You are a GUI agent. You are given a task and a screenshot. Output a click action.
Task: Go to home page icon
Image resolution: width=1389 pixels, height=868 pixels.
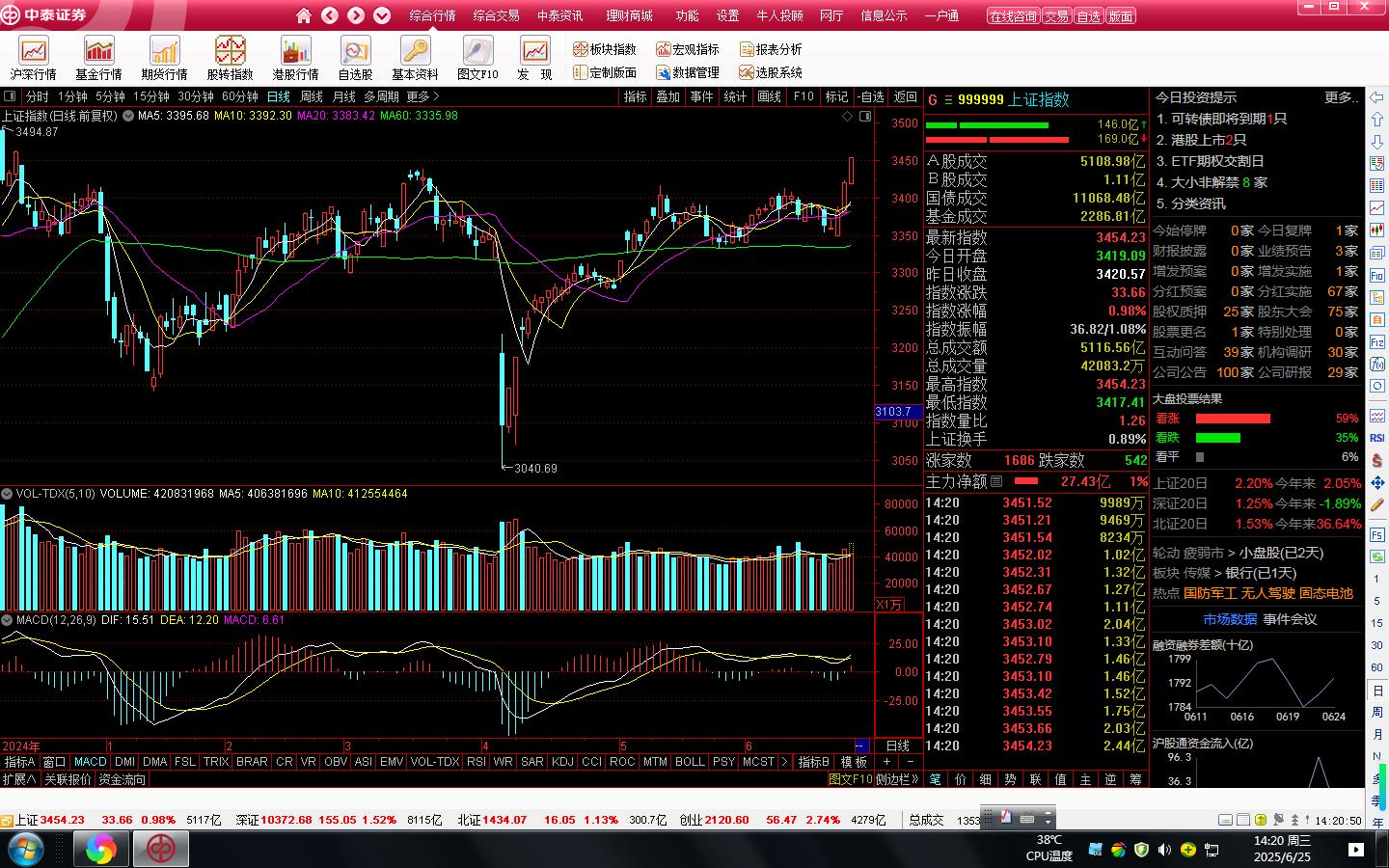pos(304,15)
